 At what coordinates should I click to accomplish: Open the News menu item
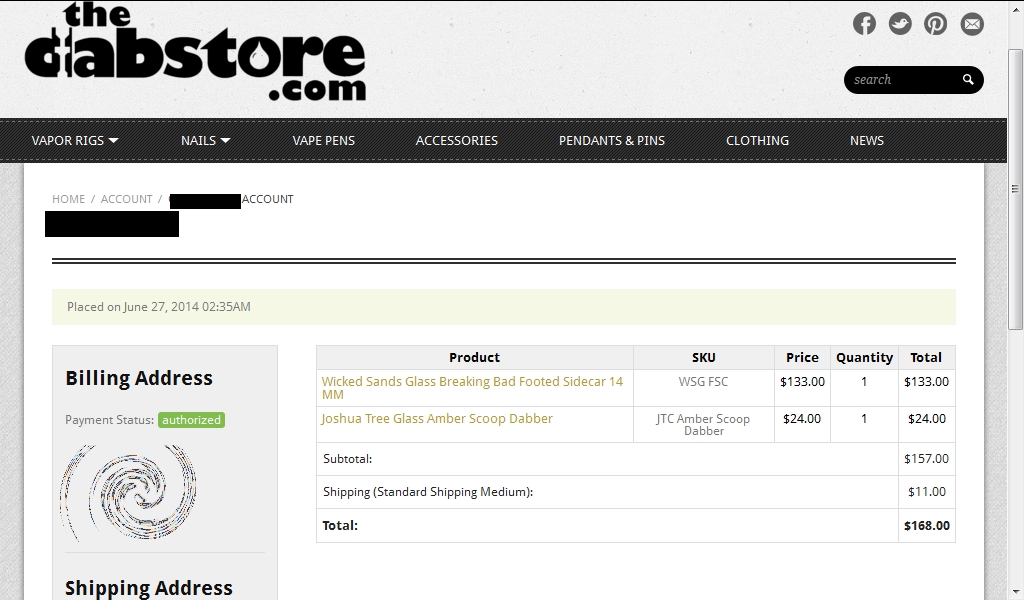867,140
